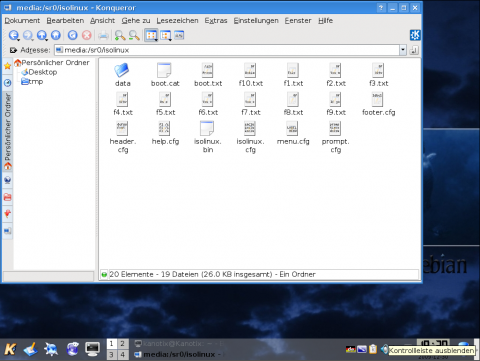Switch to virtual desktop 2
480x361 pixels.
[122, 344]
